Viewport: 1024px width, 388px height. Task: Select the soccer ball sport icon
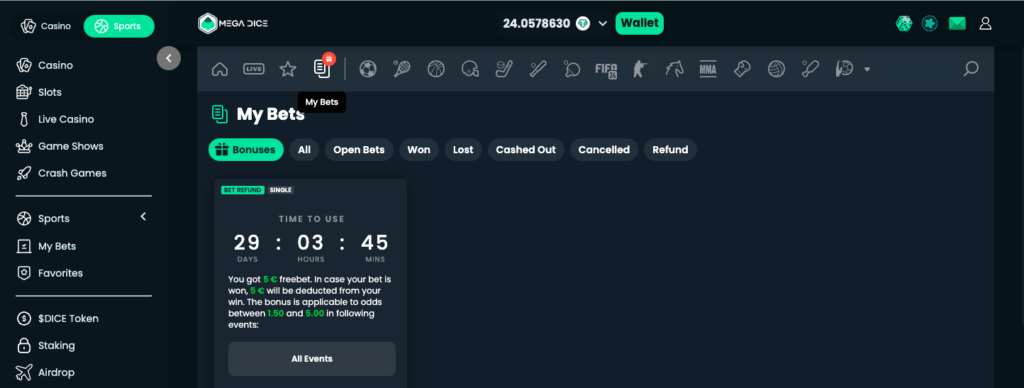(x=368, y=69)
